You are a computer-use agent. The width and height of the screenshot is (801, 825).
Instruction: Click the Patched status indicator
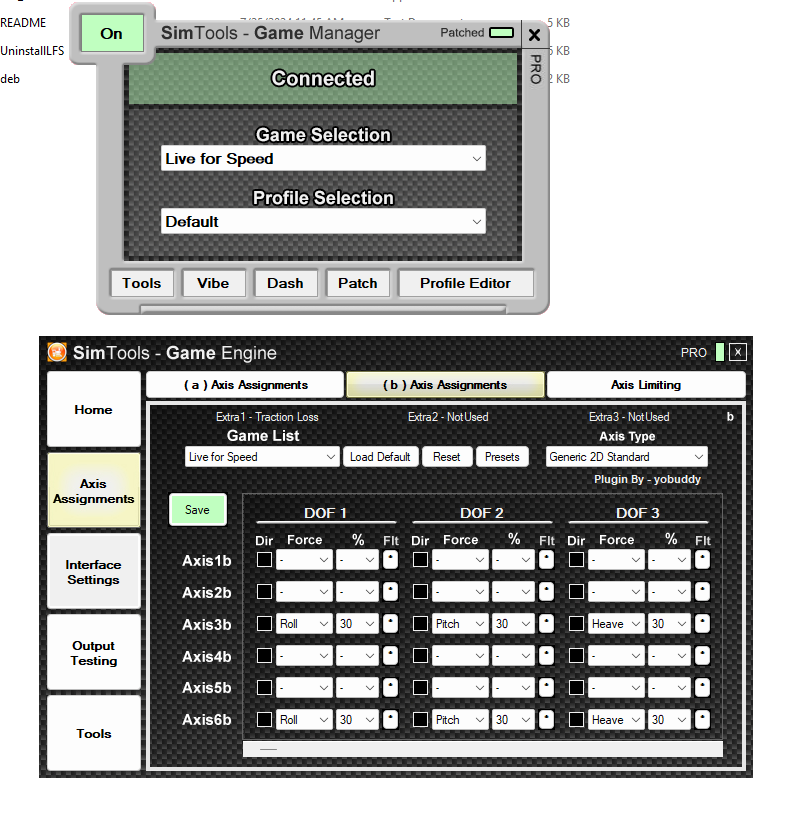point(501,33)
